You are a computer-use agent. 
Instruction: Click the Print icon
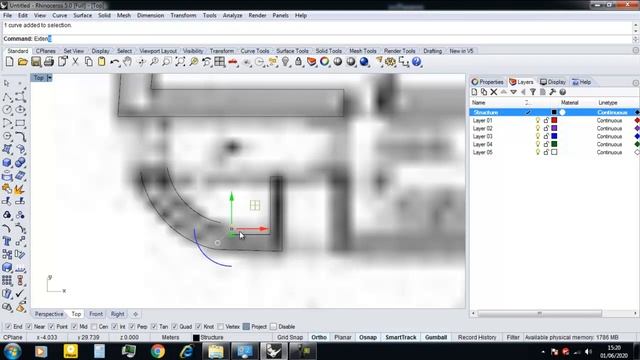point(49,62)
